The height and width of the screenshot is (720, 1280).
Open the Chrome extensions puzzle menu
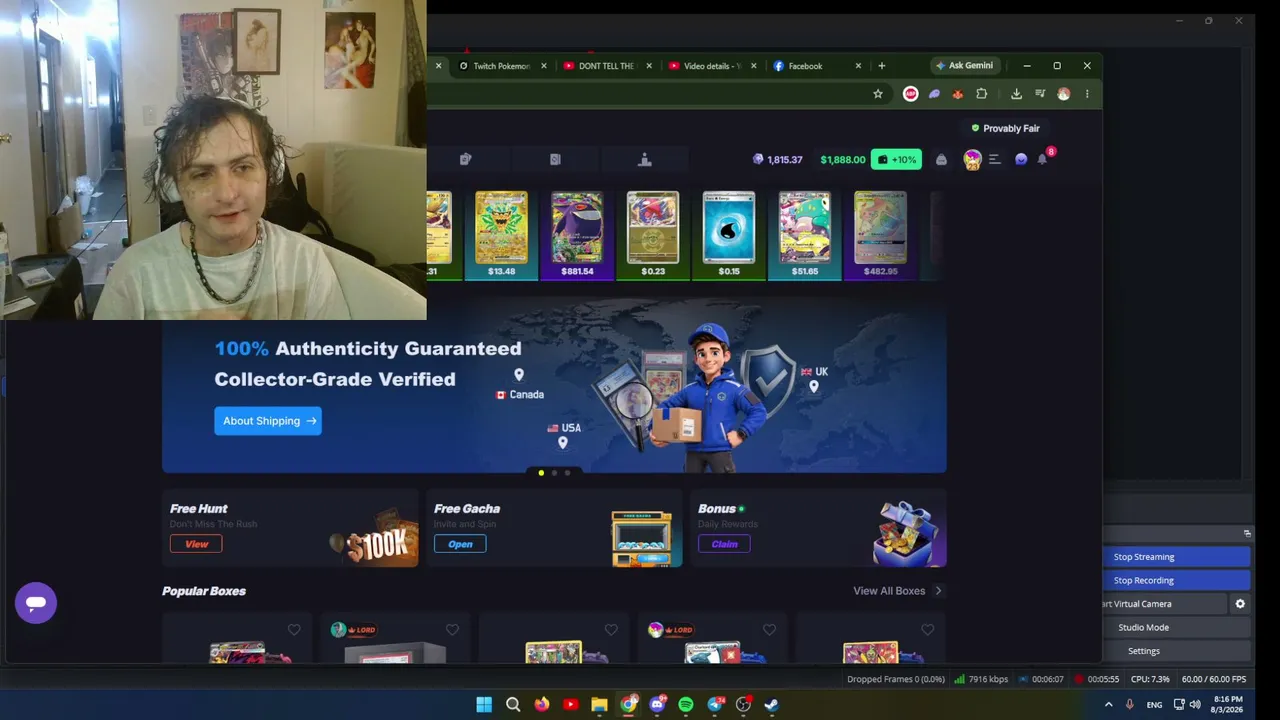click(x=981, y=94)
